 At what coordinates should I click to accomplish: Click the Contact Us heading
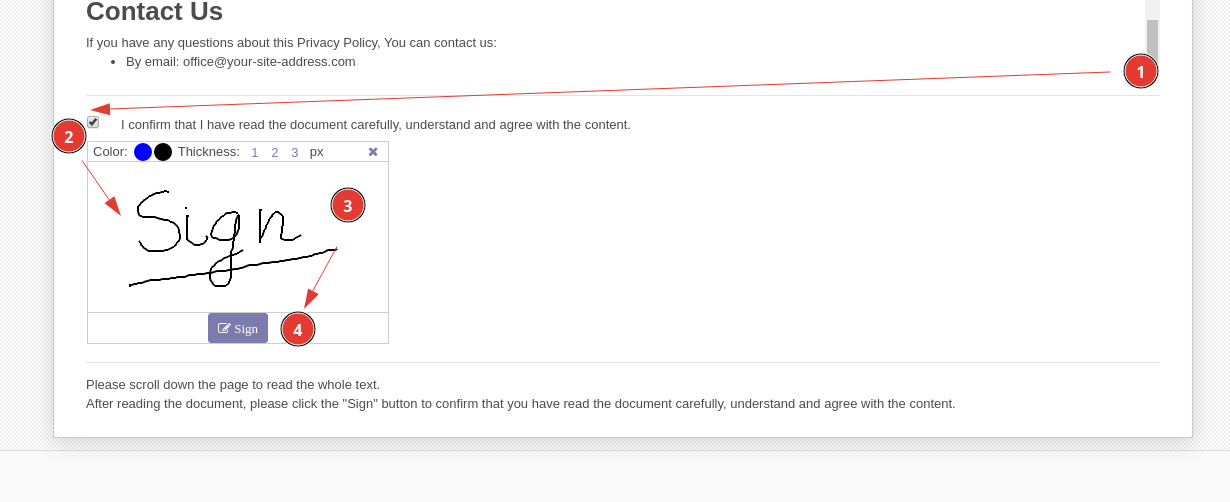tap(154, 12)
